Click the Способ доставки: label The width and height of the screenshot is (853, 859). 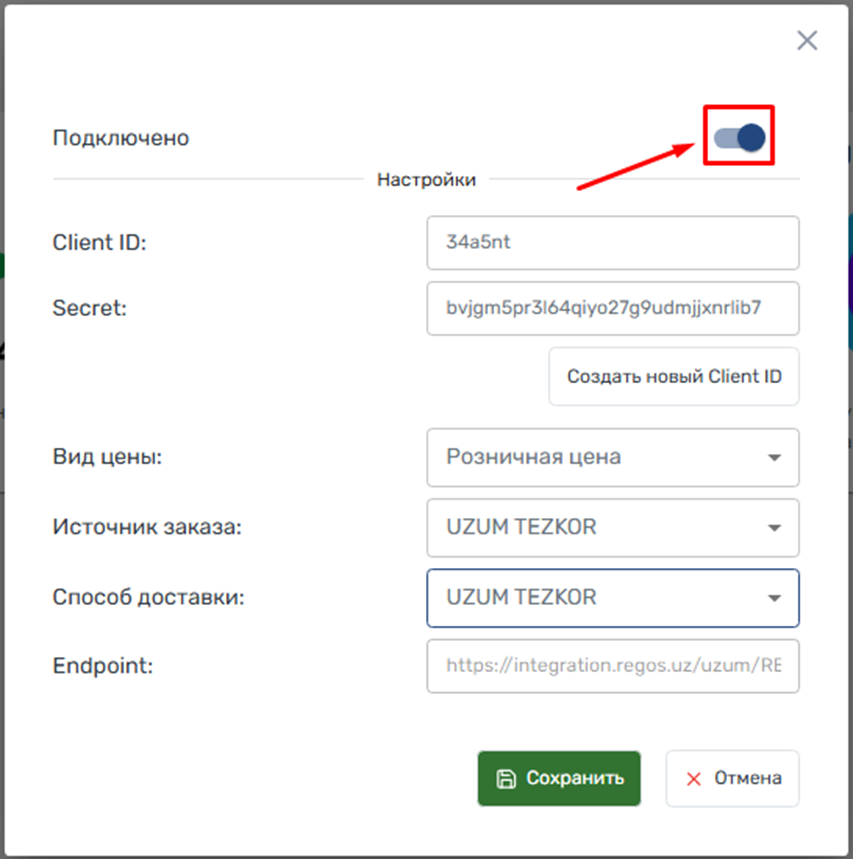pos(149,598)
